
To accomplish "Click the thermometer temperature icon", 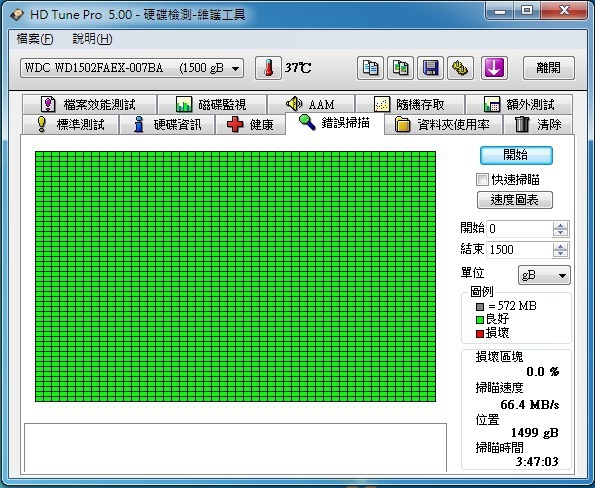I will [x=268, y=68].
